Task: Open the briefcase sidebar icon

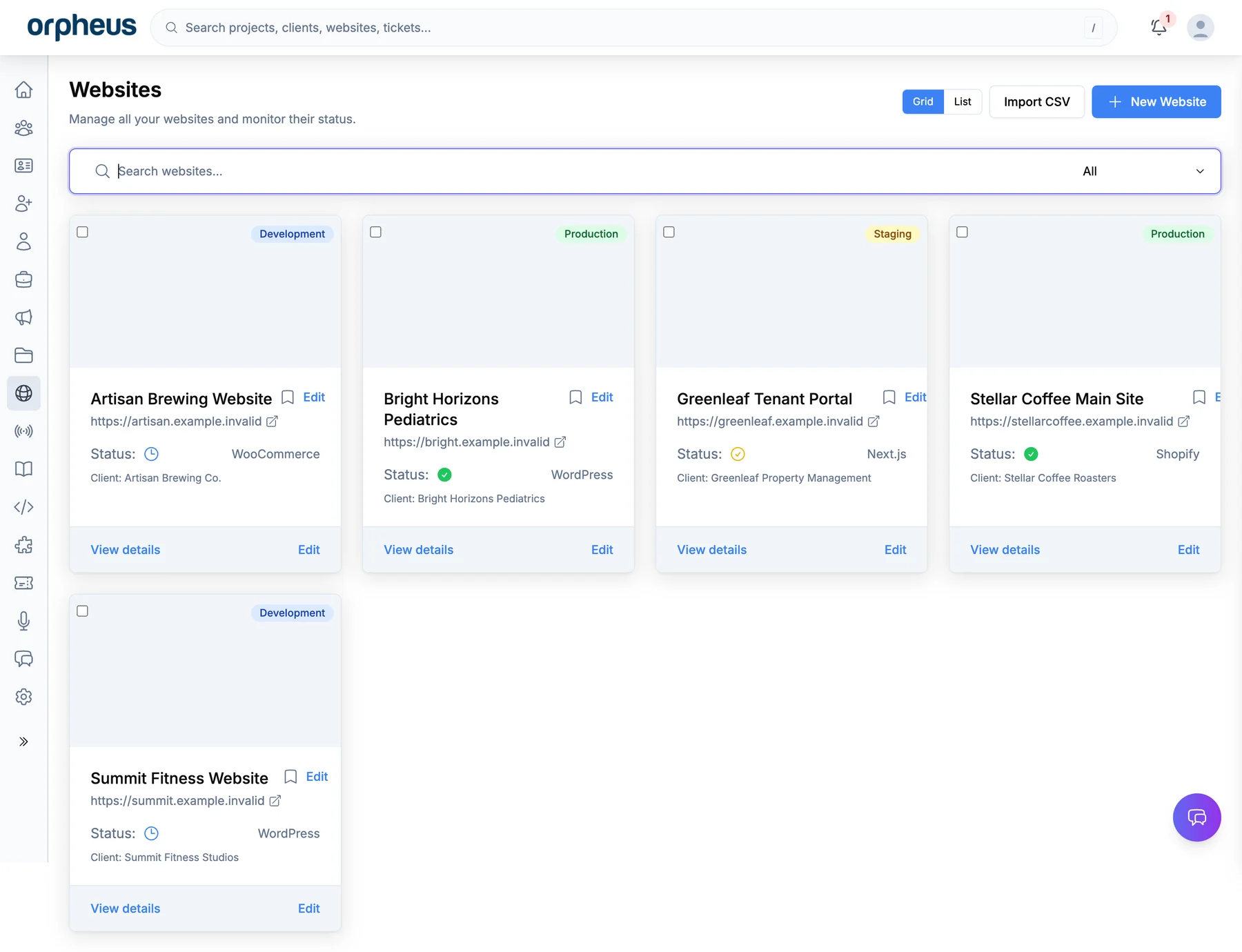Action: pos(23,279)
